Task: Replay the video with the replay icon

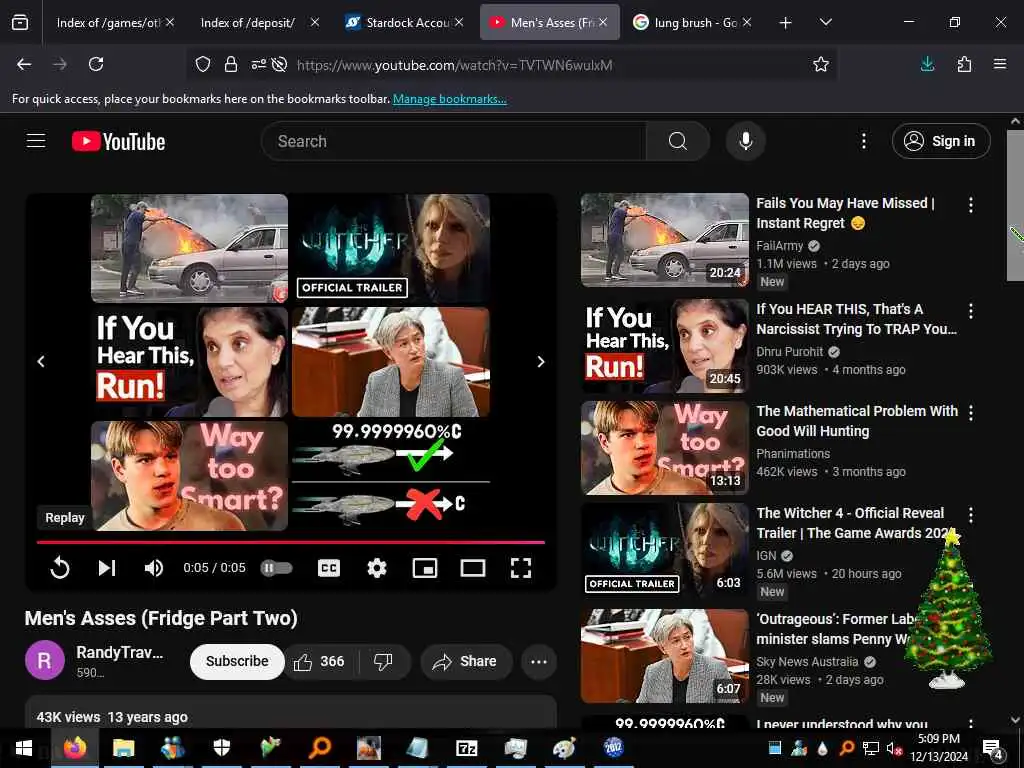Action: point(59,568)
